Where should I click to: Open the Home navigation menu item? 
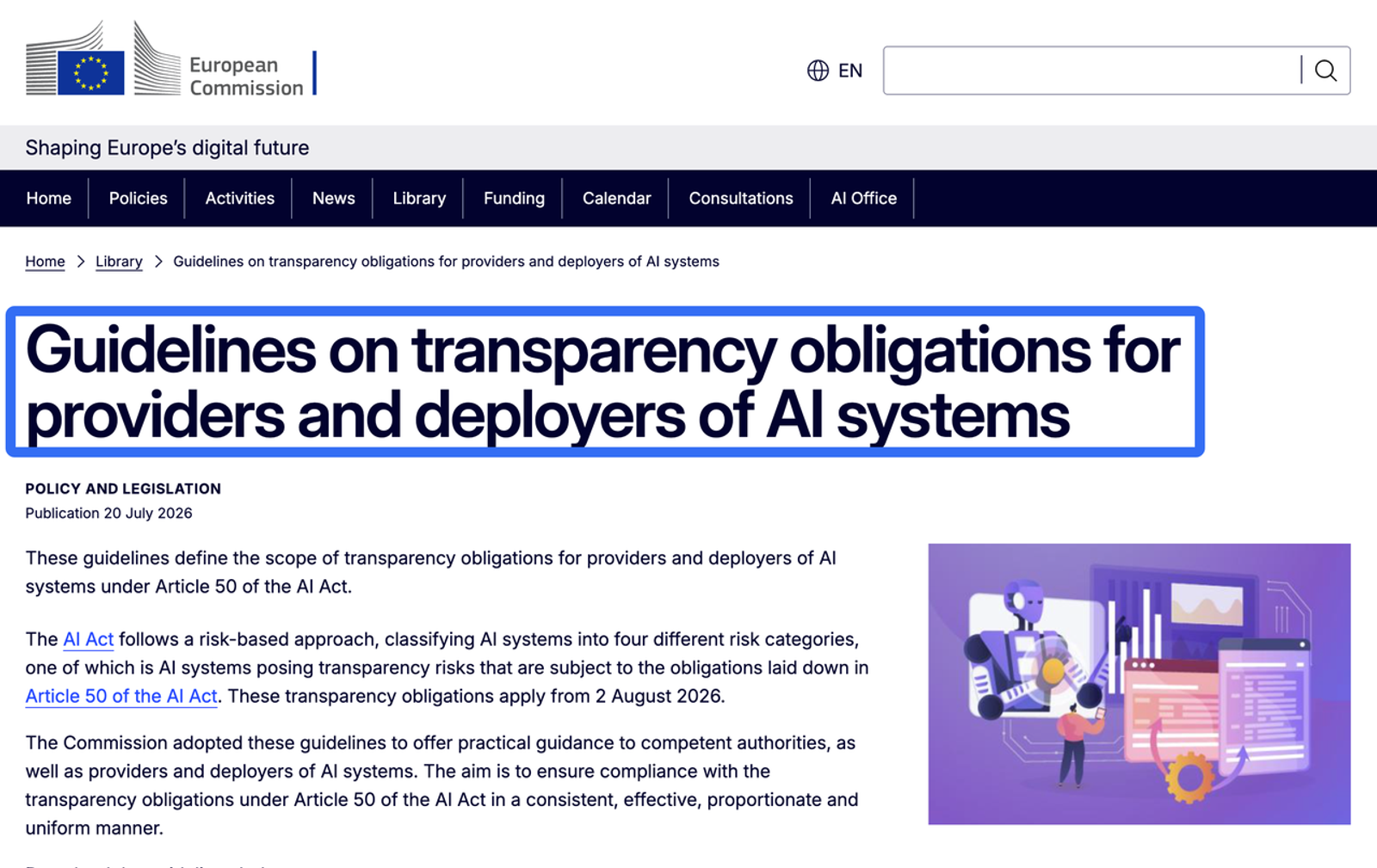coord(48,198)
